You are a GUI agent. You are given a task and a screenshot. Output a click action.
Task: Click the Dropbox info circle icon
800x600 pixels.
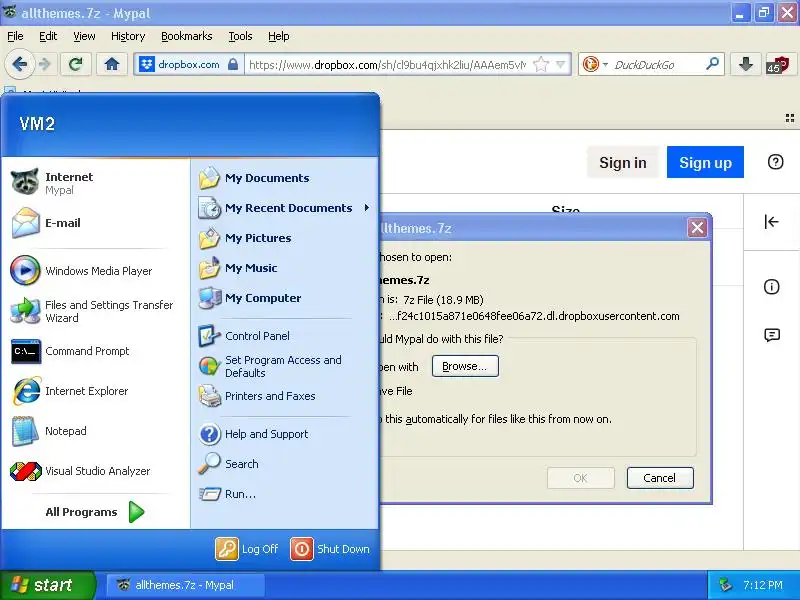click(x=771, y=287)
